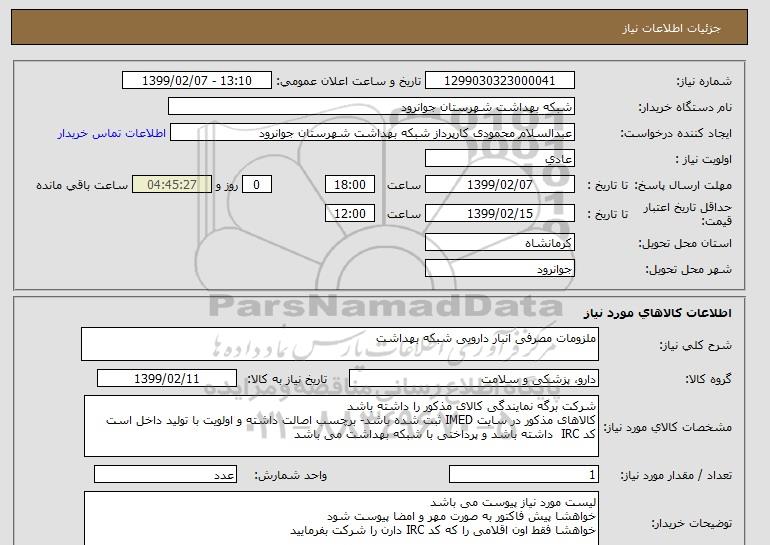The height and width of the screenshot is (545, 770).
Task: Click the deadline time field 18:00
Action: click(350, 185)
